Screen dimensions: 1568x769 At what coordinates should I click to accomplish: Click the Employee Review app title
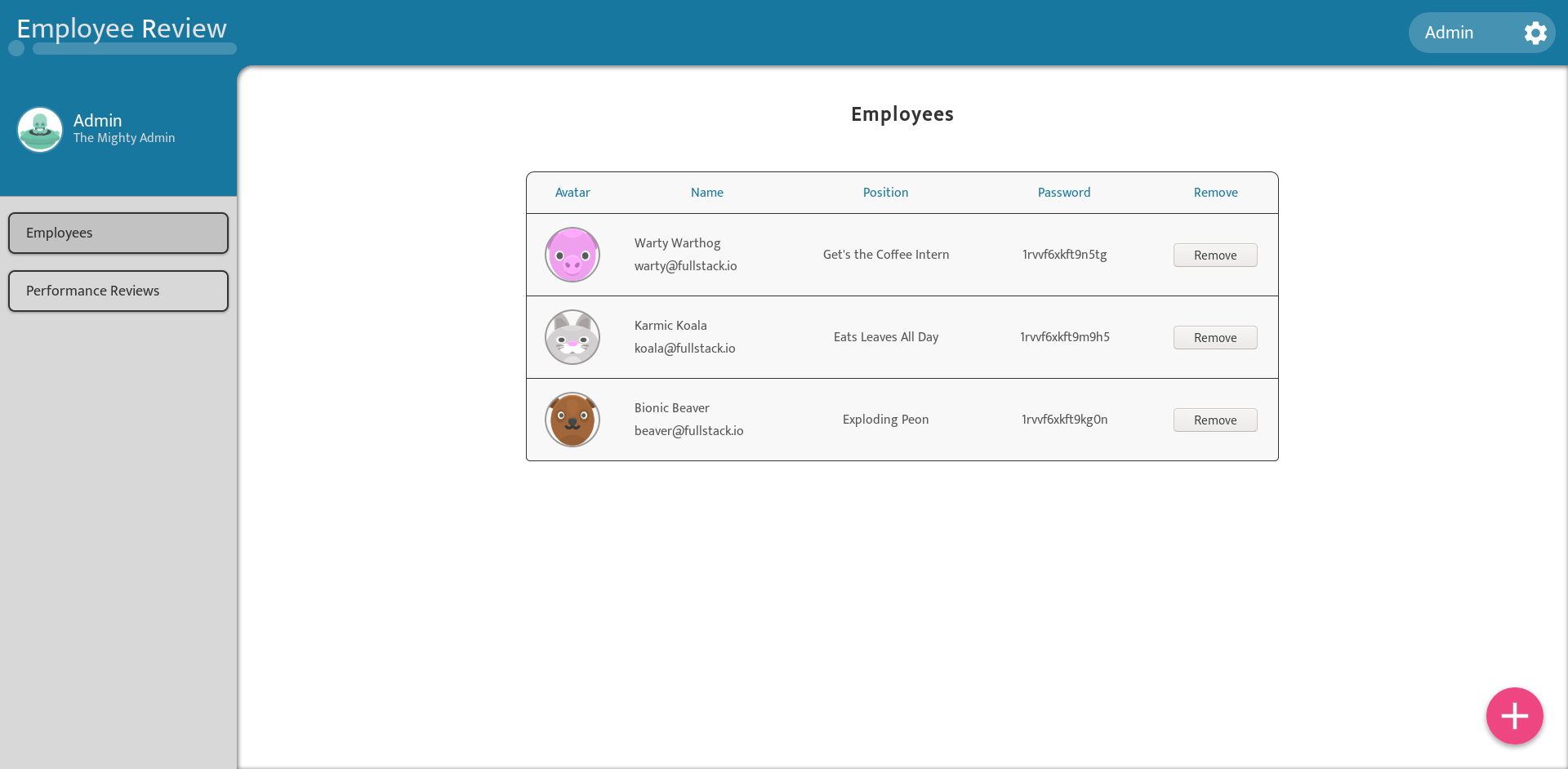pyautogui.click(x=122, y=29)
